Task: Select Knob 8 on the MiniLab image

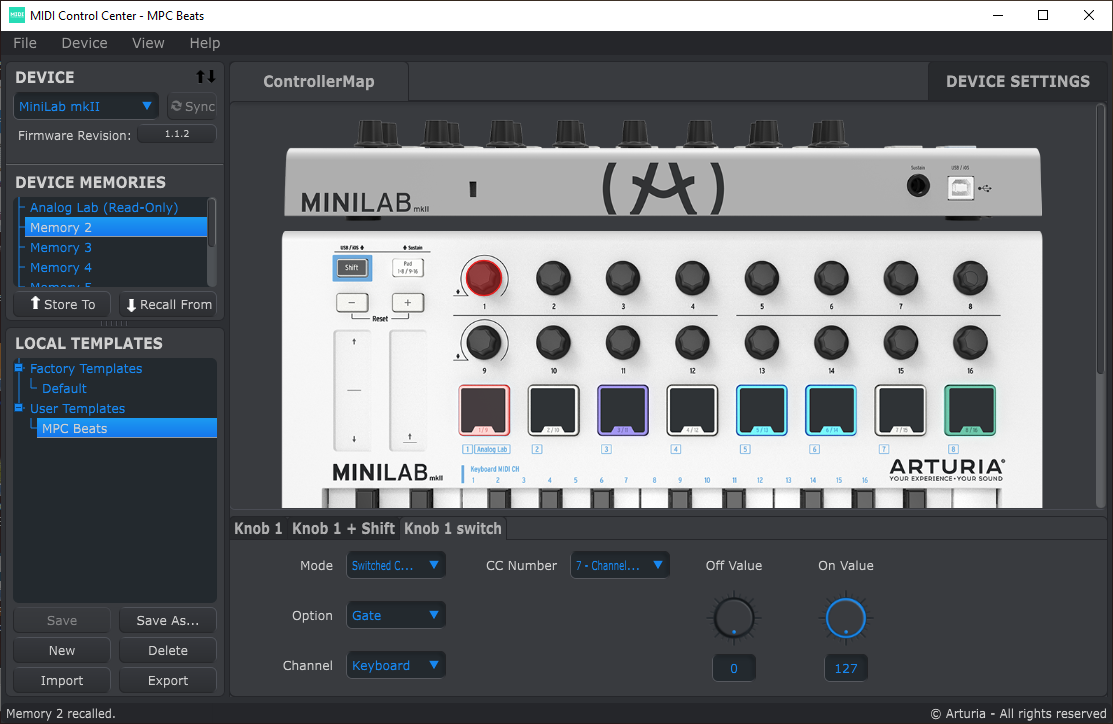Action: pos(970,278)
